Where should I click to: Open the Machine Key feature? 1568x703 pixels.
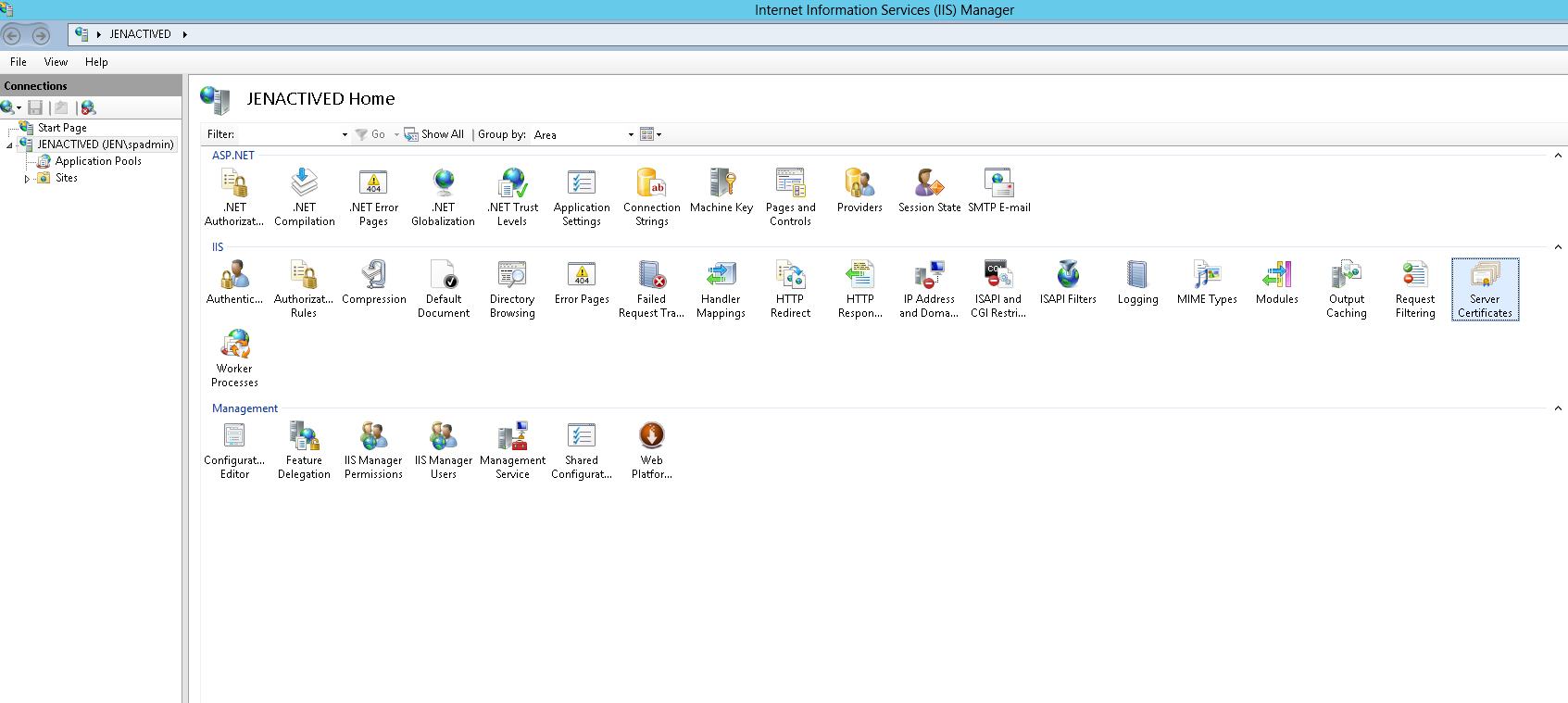click(721, 190)
